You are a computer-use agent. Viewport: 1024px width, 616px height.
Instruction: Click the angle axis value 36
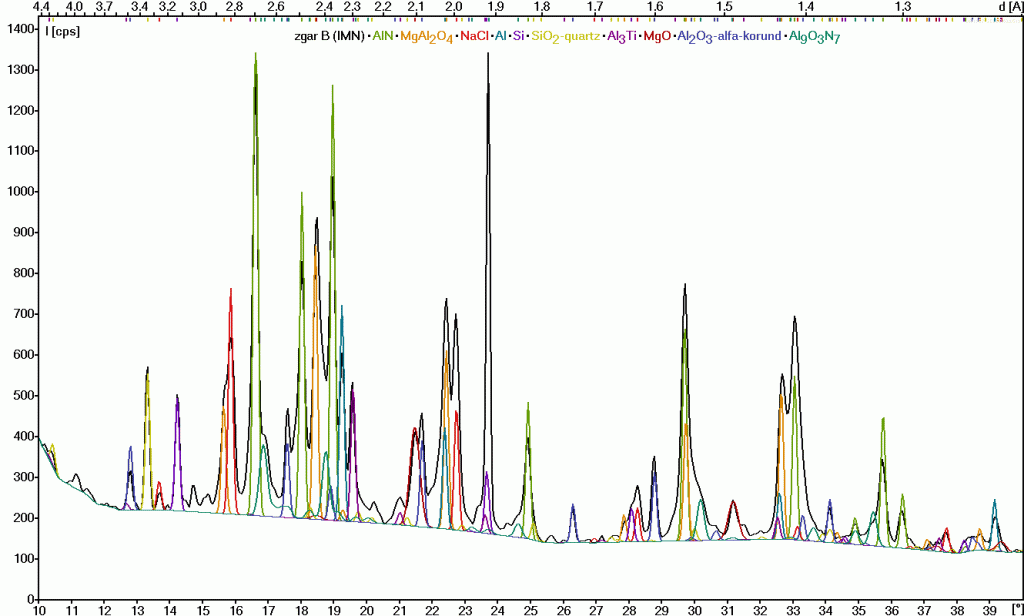(891, 609)
